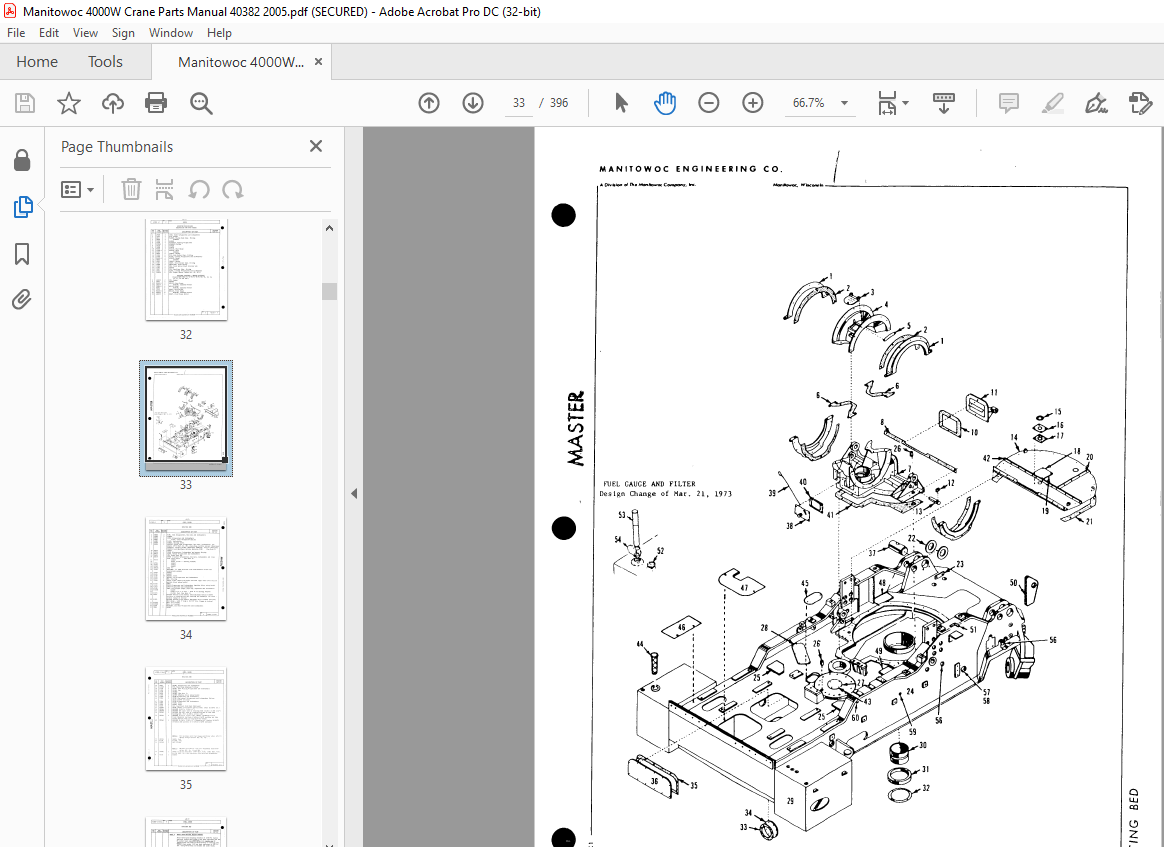Select the Highlight text tool
The width and height of the screenshot is (1164, 847).
1052,103
